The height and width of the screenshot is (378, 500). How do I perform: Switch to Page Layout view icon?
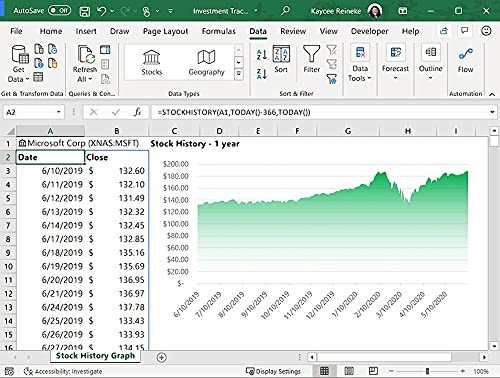click(x=349, y=371)
